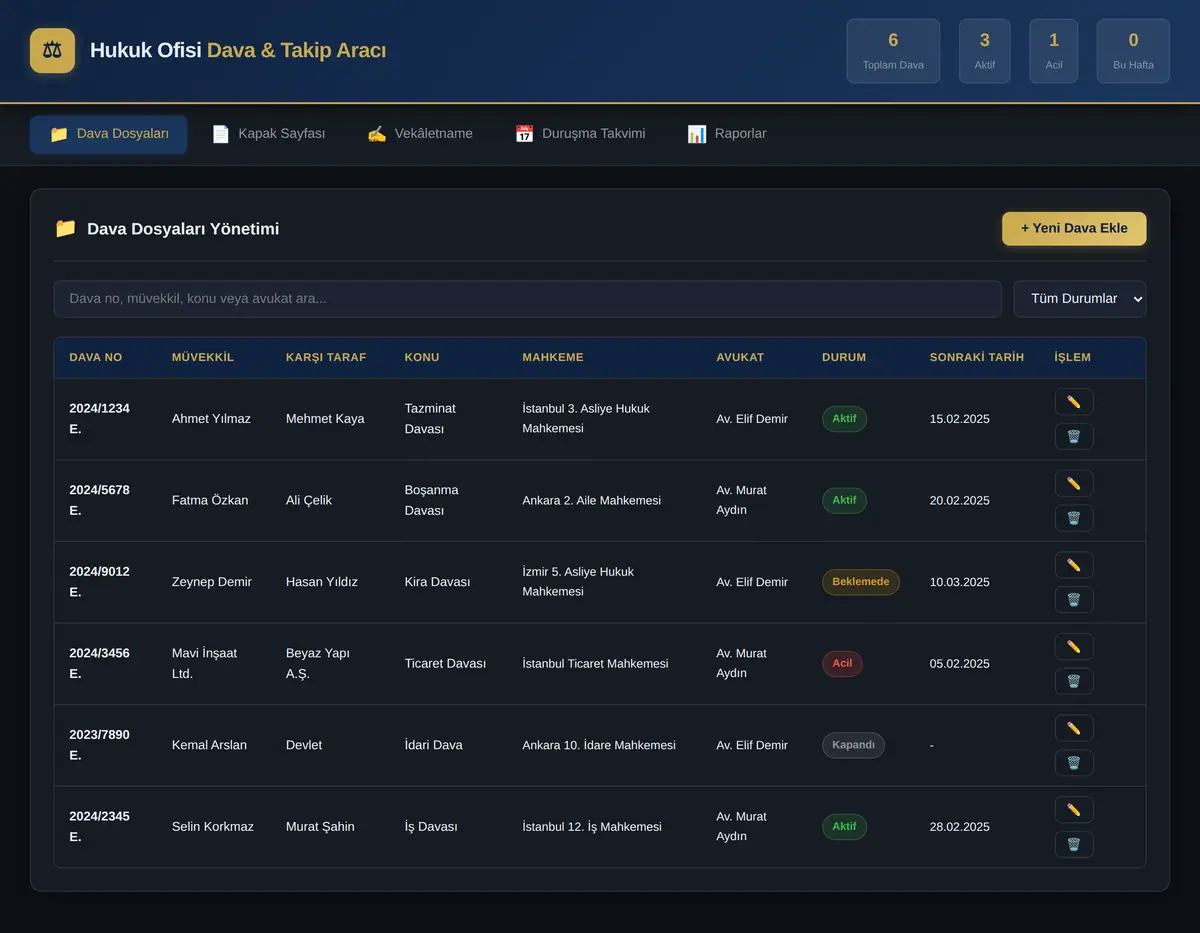Delete Kemal Arslan's case with trash icon
The height and width of the screenshot is (933, 1200).
(x=1074, y=762)
